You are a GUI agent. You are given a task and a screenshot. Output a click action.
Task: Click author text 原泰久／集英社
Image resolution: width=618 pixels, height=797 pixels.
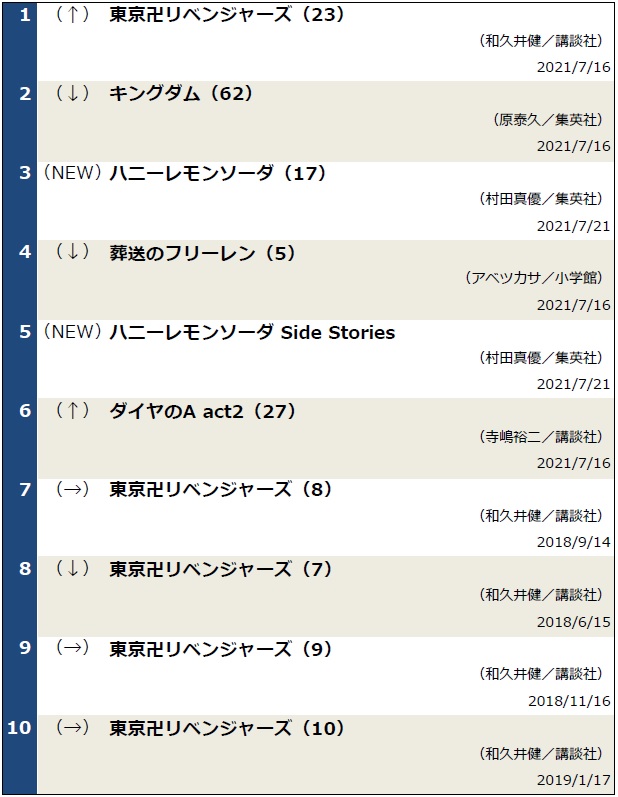pos(548,120)
